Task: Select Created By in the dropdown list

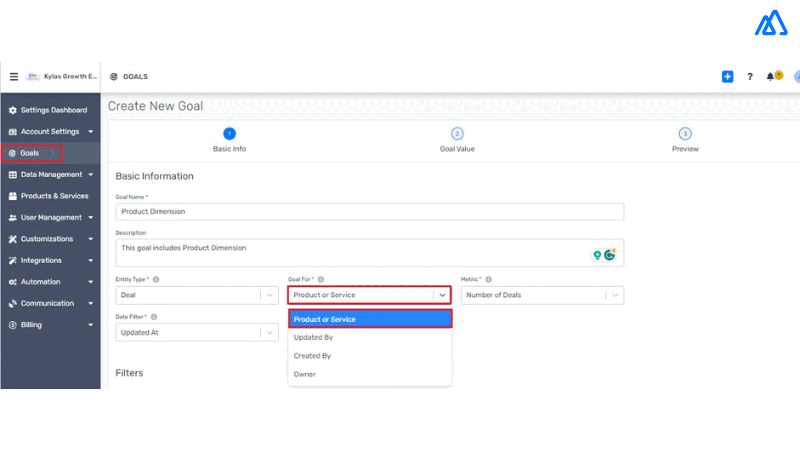Action: (312, 356)
